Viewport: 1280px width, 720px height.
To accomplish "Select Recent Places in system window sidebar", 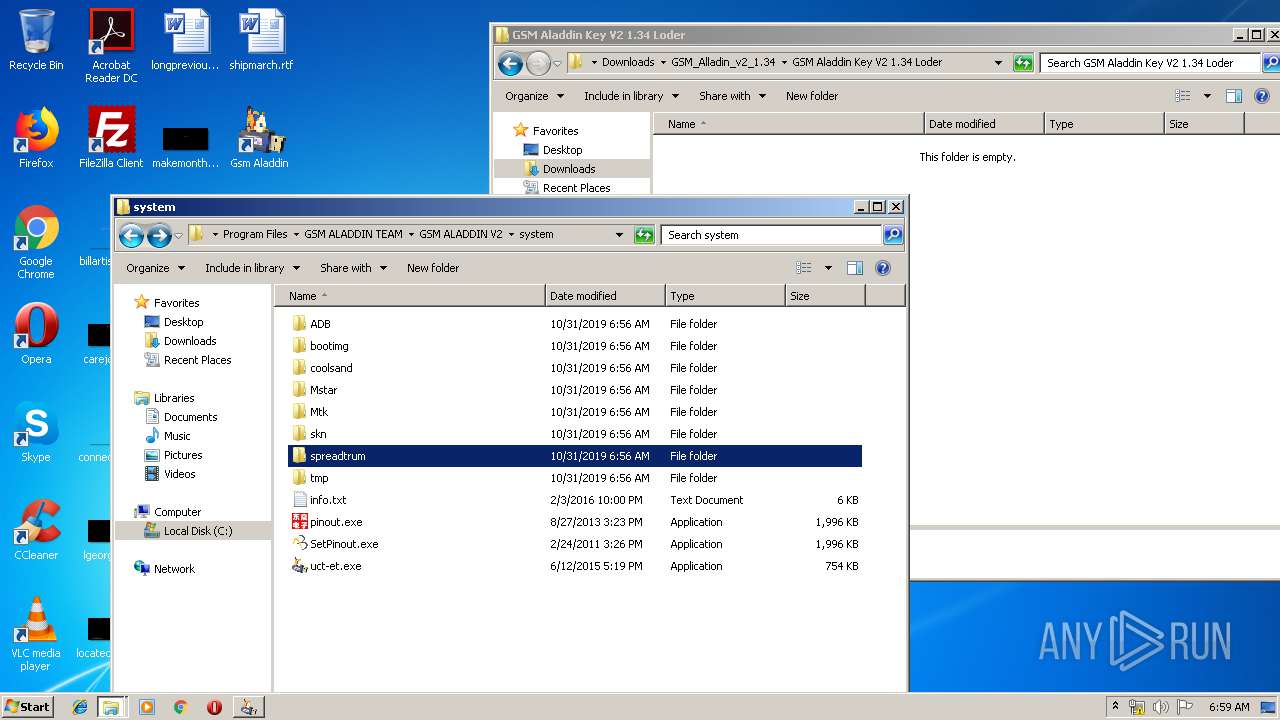I will [x=197, y=360].
